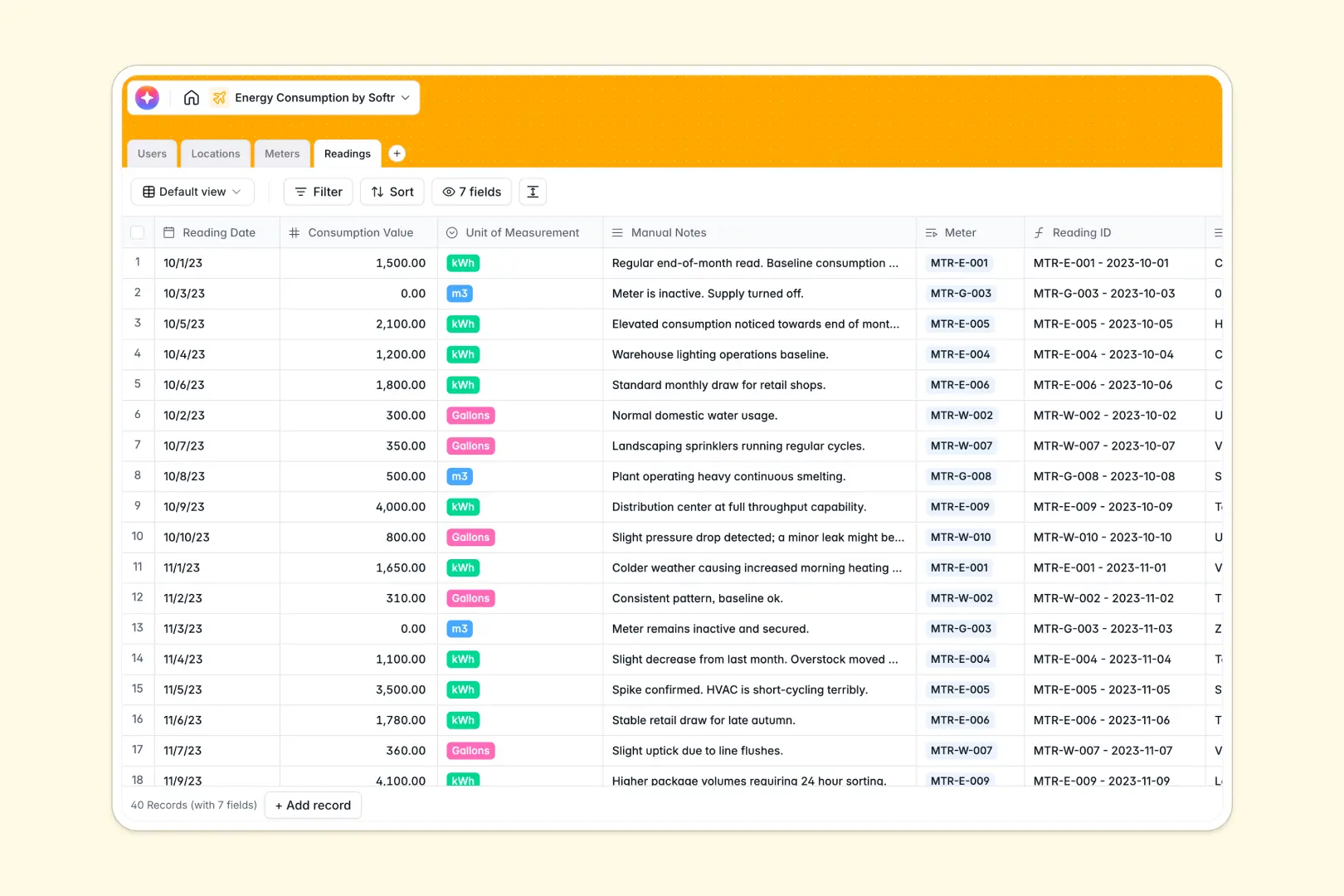Screen dimensions: 1344x896
Task: Open the Default view dropdown
Action: pyautogui.click(x=192, y=192)
